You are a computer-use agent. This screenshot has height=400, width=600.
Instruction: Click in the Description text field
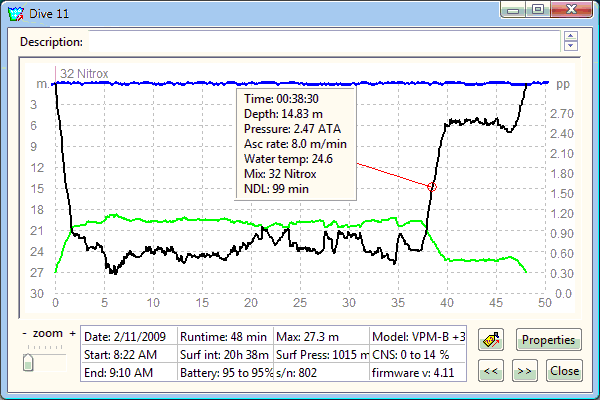(x=322, y=42)
